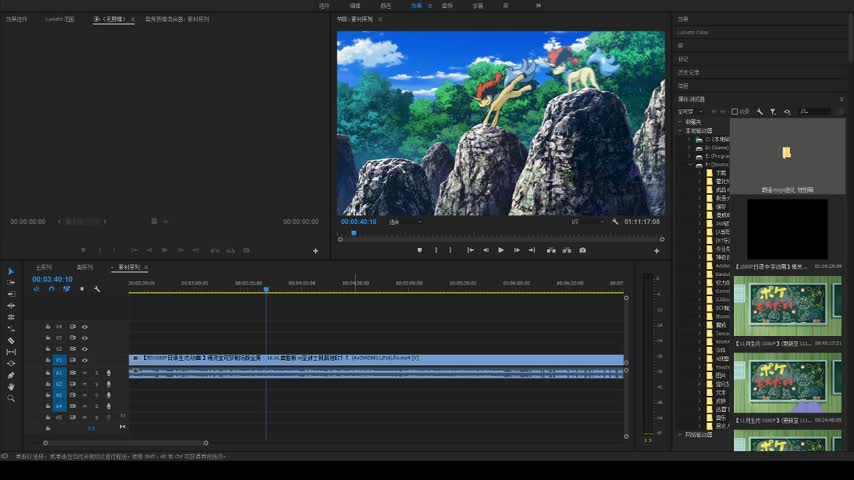Tick the ingest checkbox in media browser
This screenshot has width=854, height=480.
tap(735, 112)
